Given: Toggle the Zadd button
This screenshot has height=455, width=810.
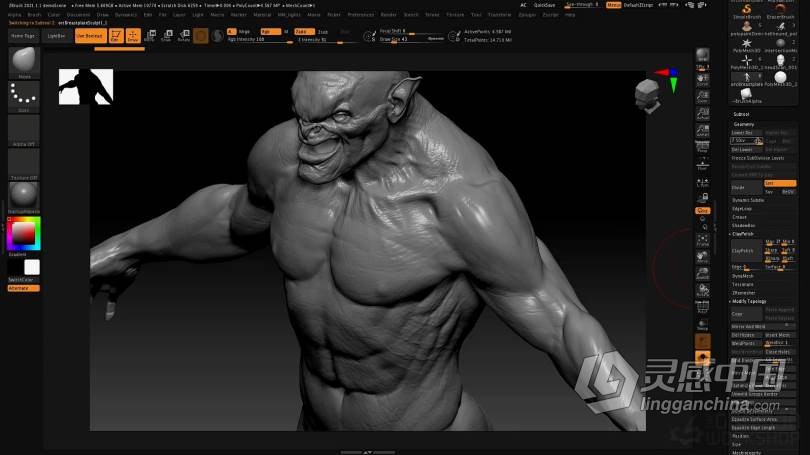Looking at the screenshot, I should click(x=304, y=32).
